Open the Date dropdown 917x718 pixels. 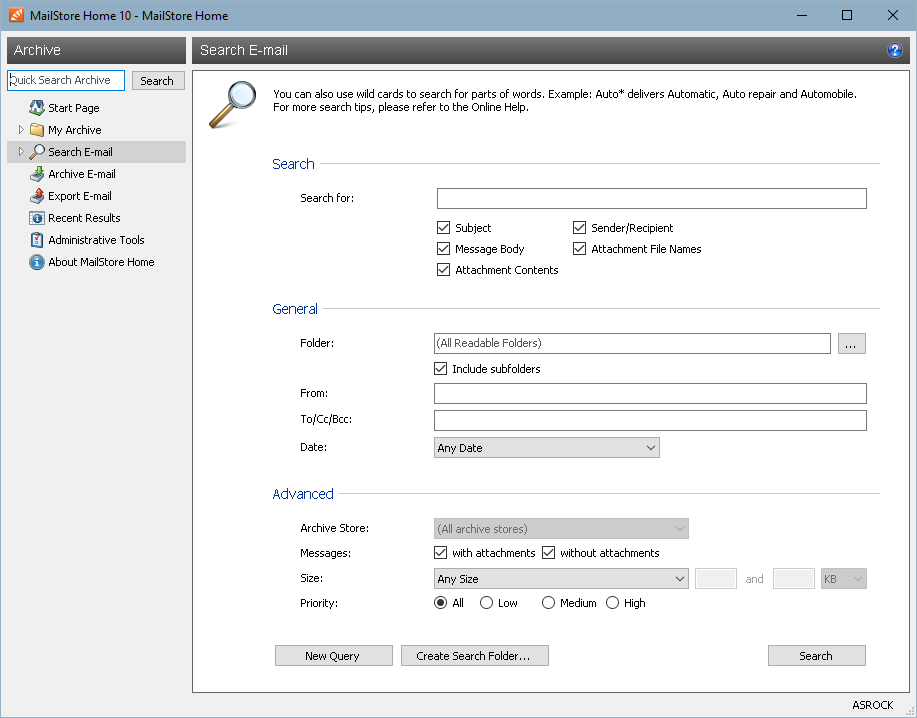(x=546, y=448)
